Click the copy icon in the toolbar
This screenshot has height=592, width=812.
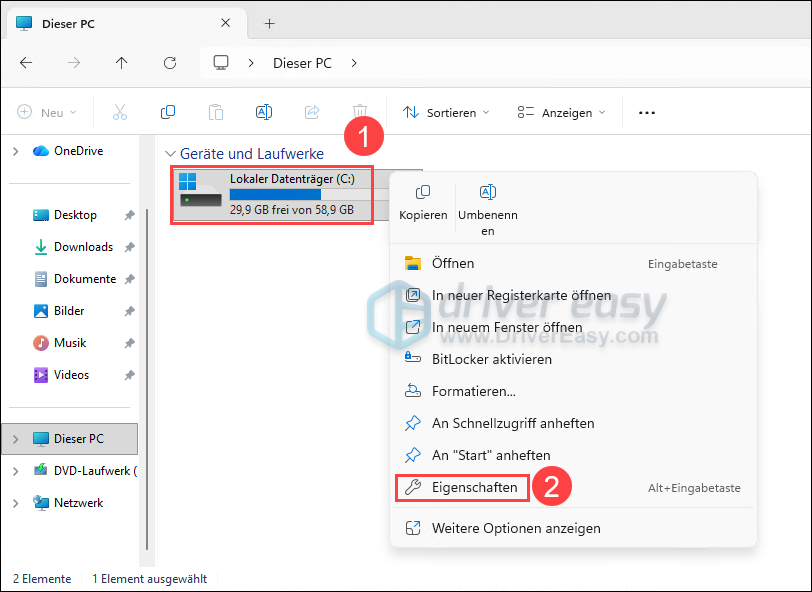(x=168, y=112)
